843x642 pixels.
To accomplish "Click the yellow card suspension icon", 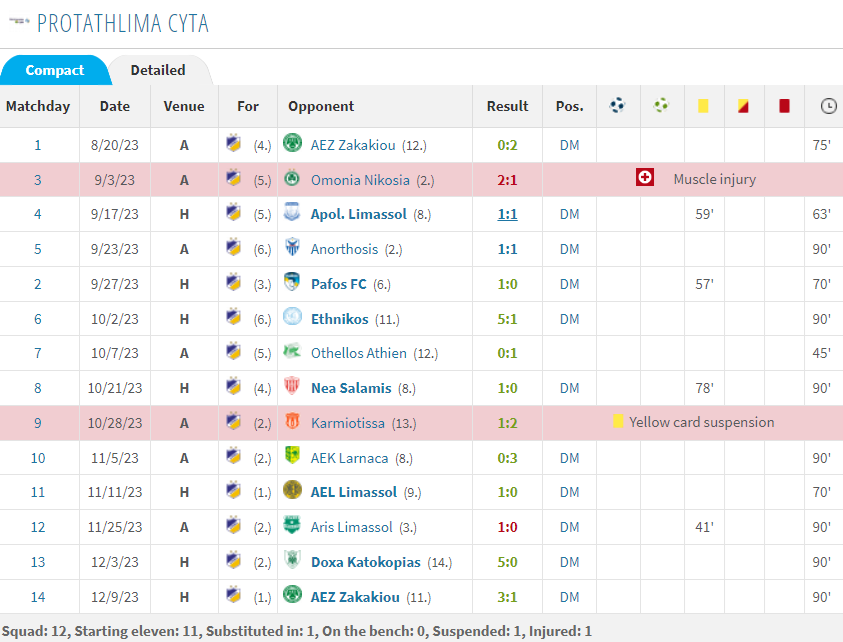I will [x=618, y=422].
